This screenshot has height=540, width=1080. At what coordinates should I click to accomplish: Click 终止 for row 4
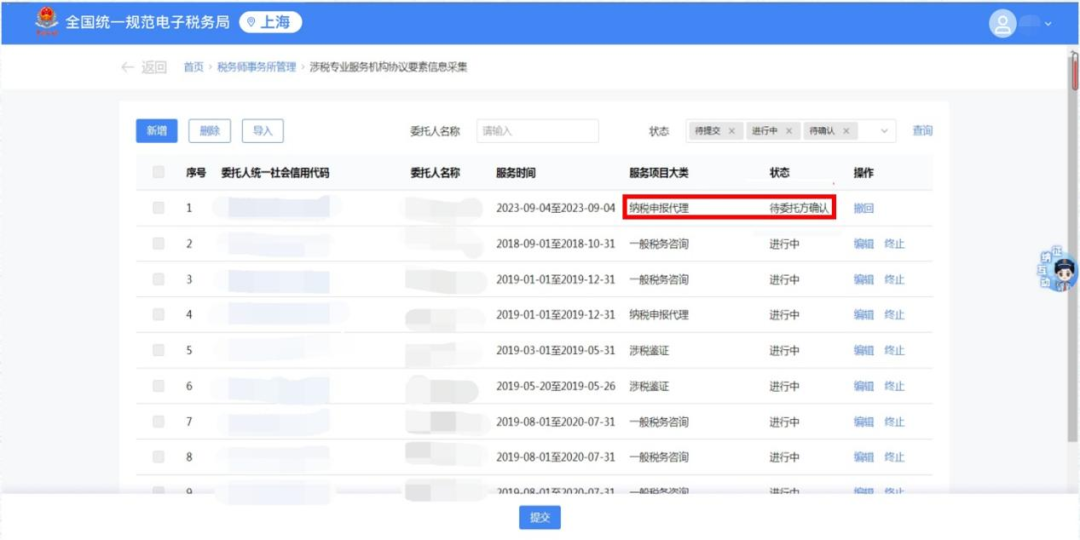894,314
